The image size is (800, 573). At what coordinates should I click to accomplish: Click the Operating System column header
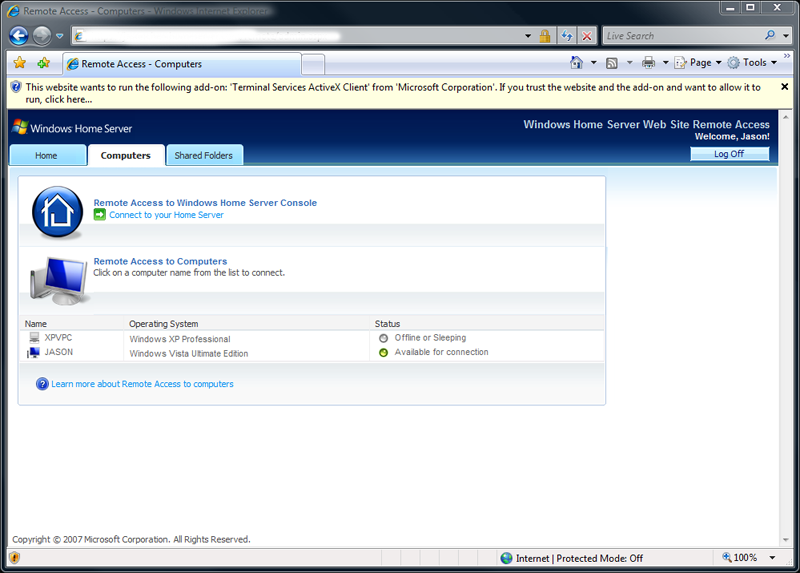(x=163, y=323)
